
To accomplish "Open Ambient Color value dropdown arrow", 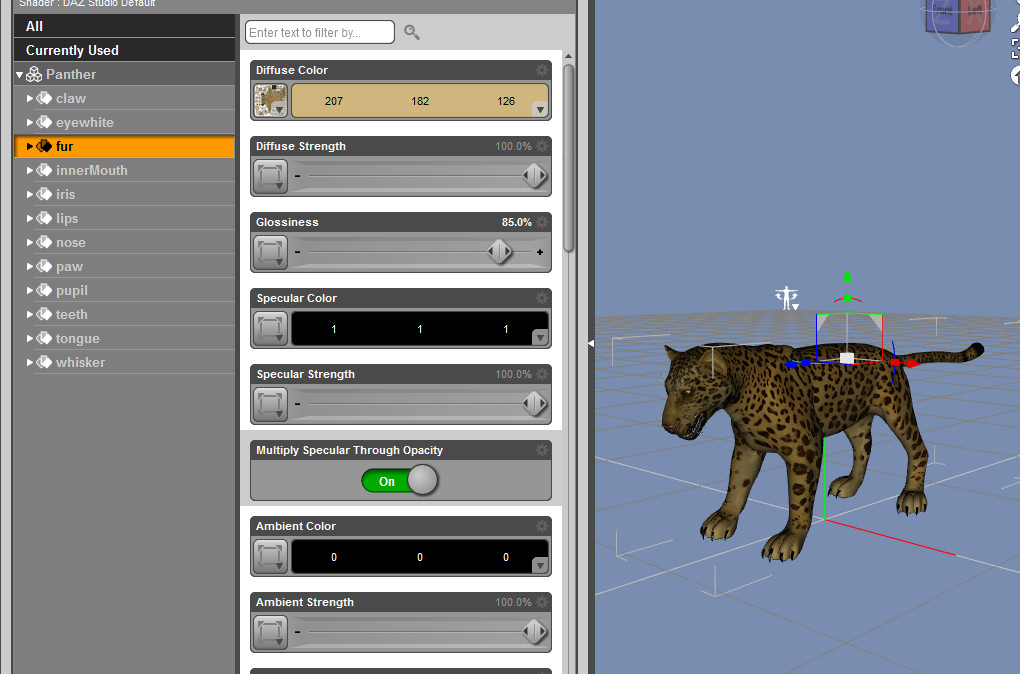I will [540, 566].
